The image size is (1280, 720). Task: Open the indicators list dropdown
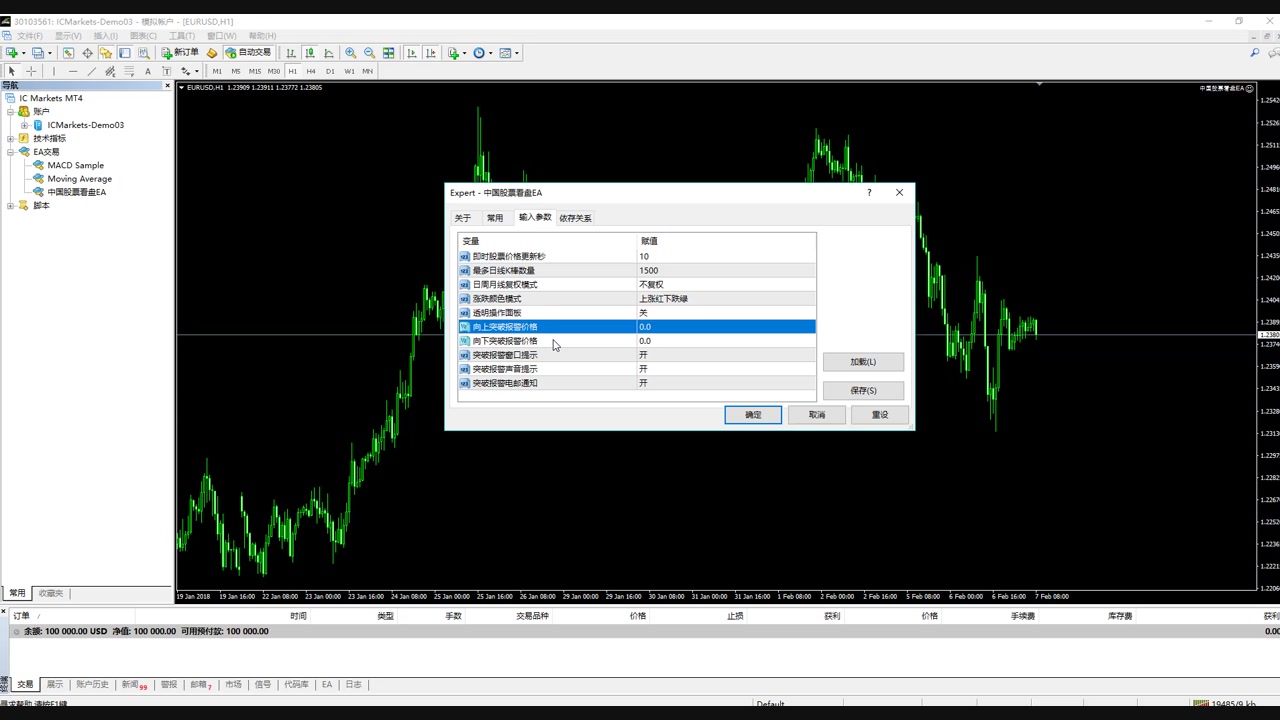pyautogui.click(x=455, y=53)
